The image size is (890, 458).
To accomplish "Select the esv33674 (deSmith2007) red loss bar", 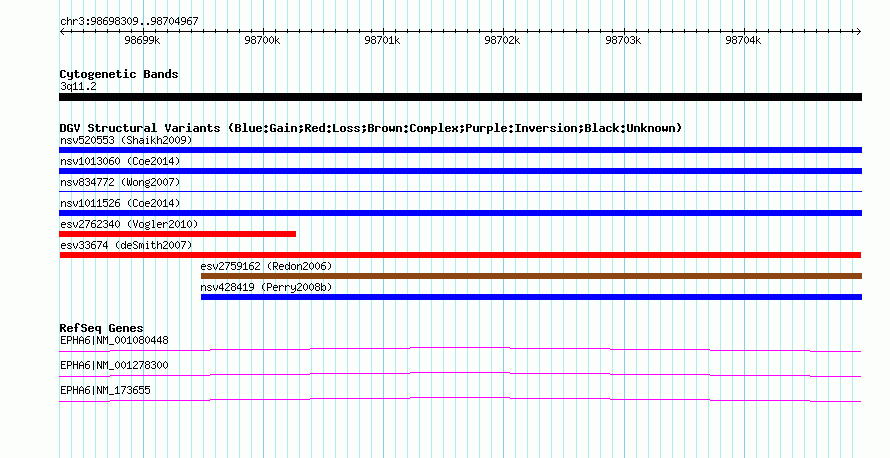I will tap(460, 255).
